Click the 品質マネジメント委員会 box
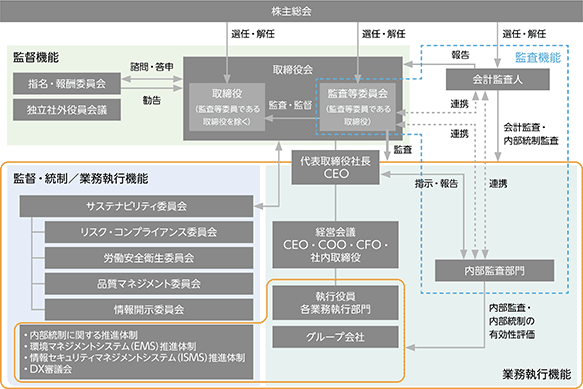 pyautogui.click(x=149, y=284)
